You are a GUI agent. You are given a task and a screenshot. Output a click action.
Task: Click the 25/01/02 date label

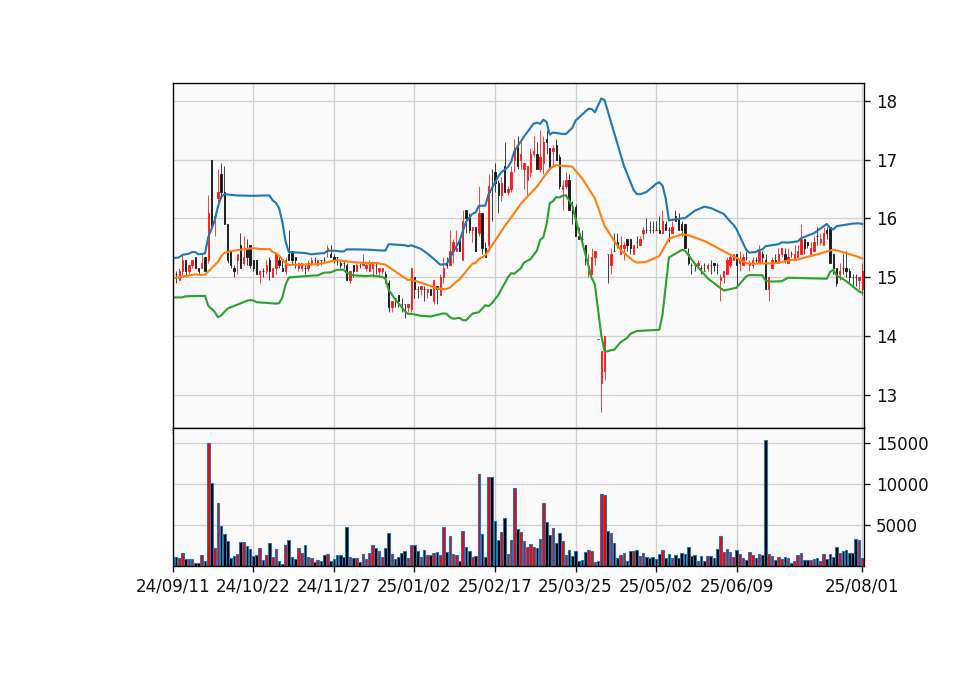[414, 586]
